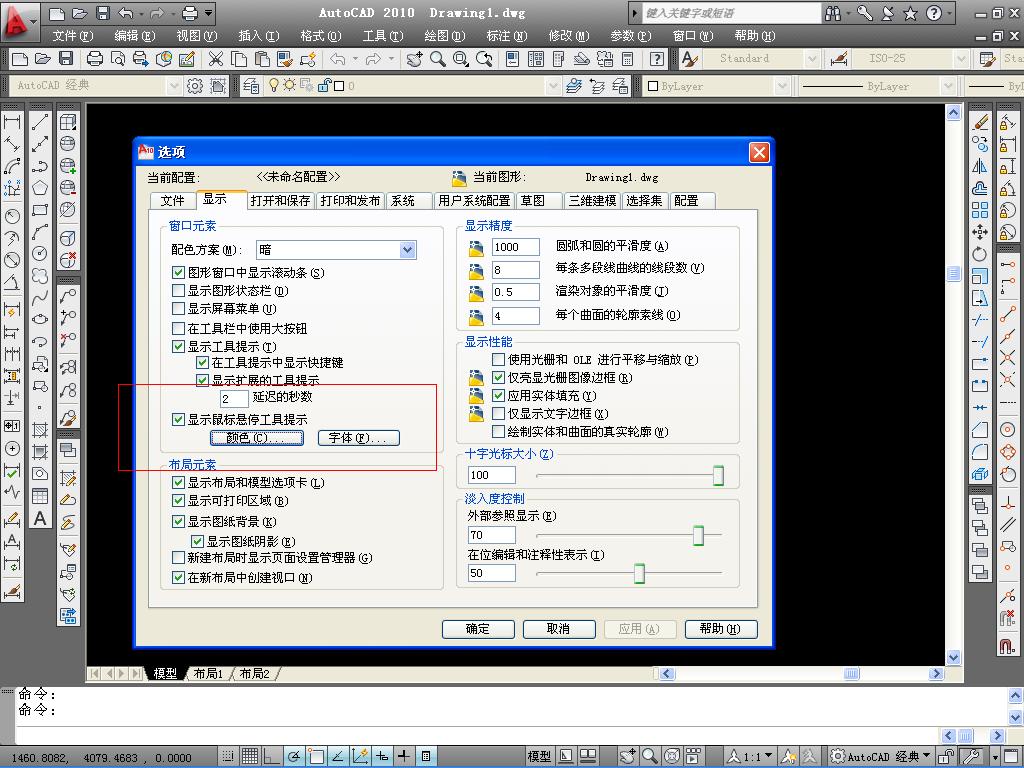Click the 延迟的秒数 input field
The width and height of the screenshot is (1024, 768).
click(234, 398)
